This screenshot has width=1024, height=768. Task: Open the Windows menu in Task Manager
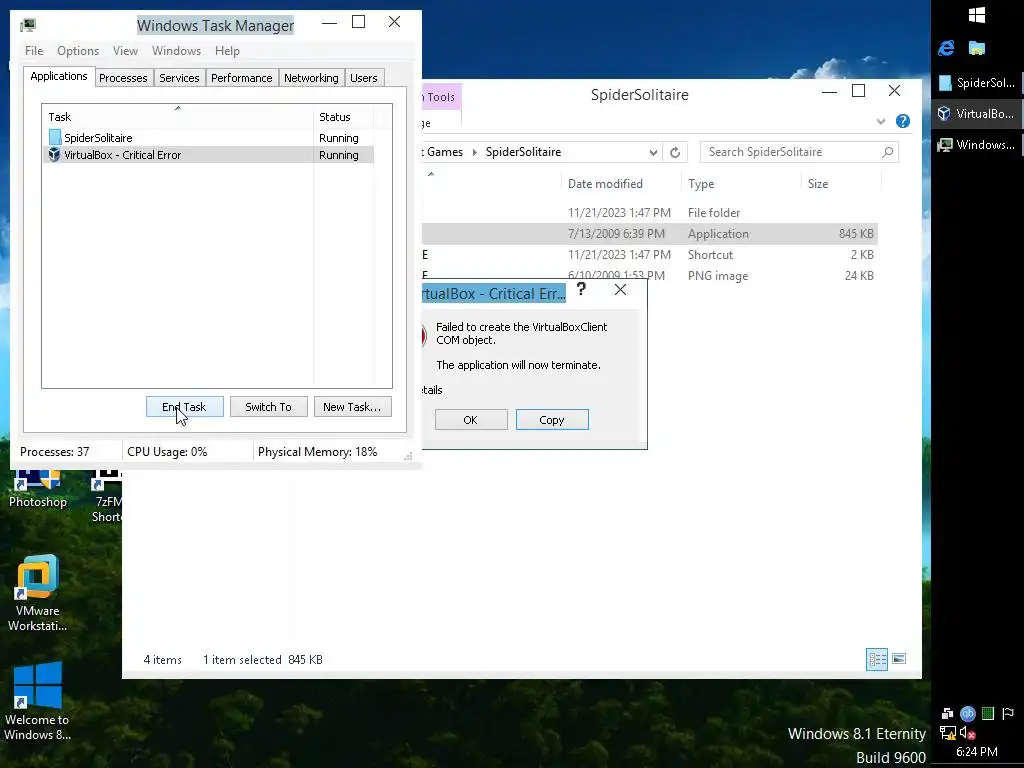tap(176, 51)
